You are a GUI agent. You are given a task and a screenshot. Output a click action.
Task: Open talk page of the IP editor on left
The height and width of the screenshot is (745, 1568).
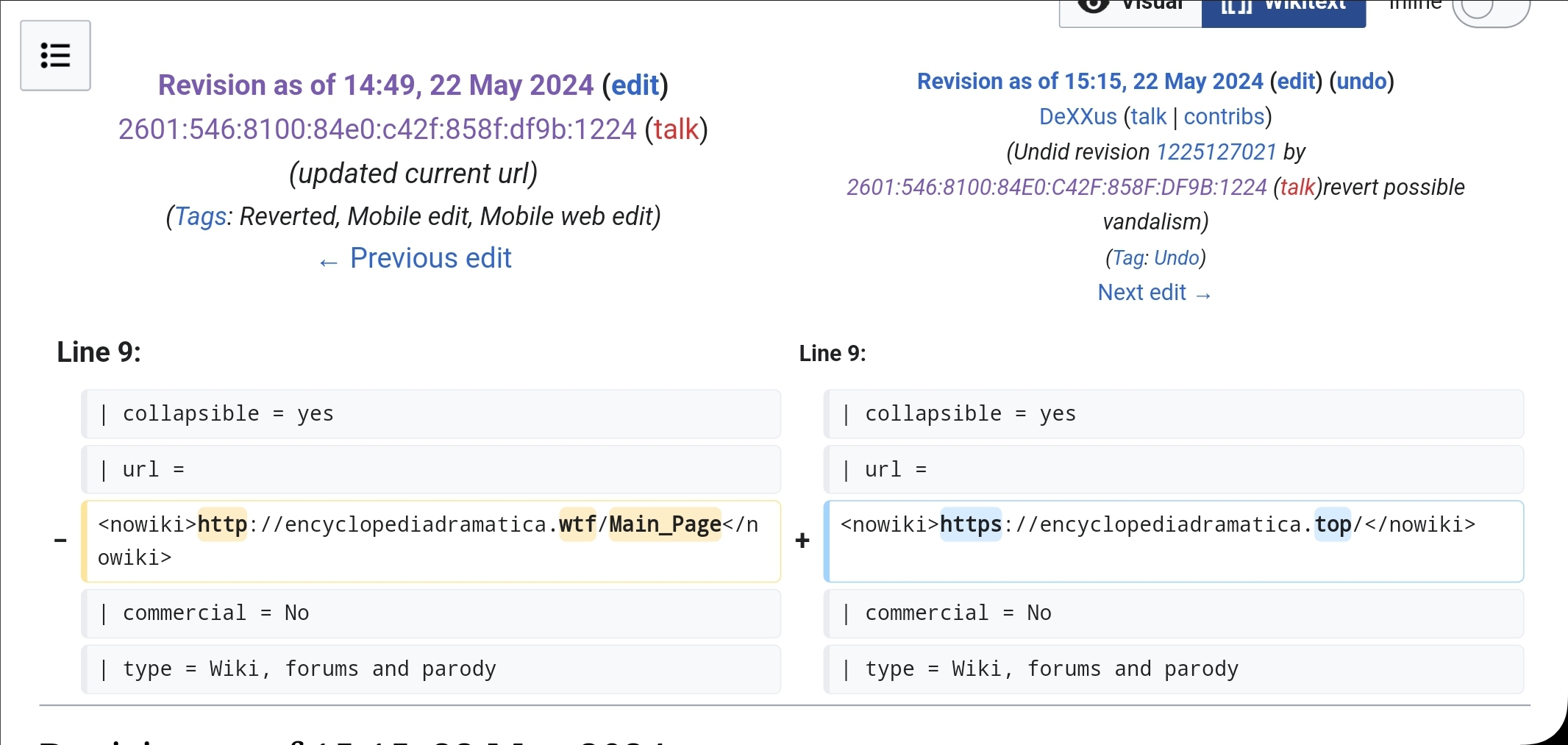click(676, 129)
